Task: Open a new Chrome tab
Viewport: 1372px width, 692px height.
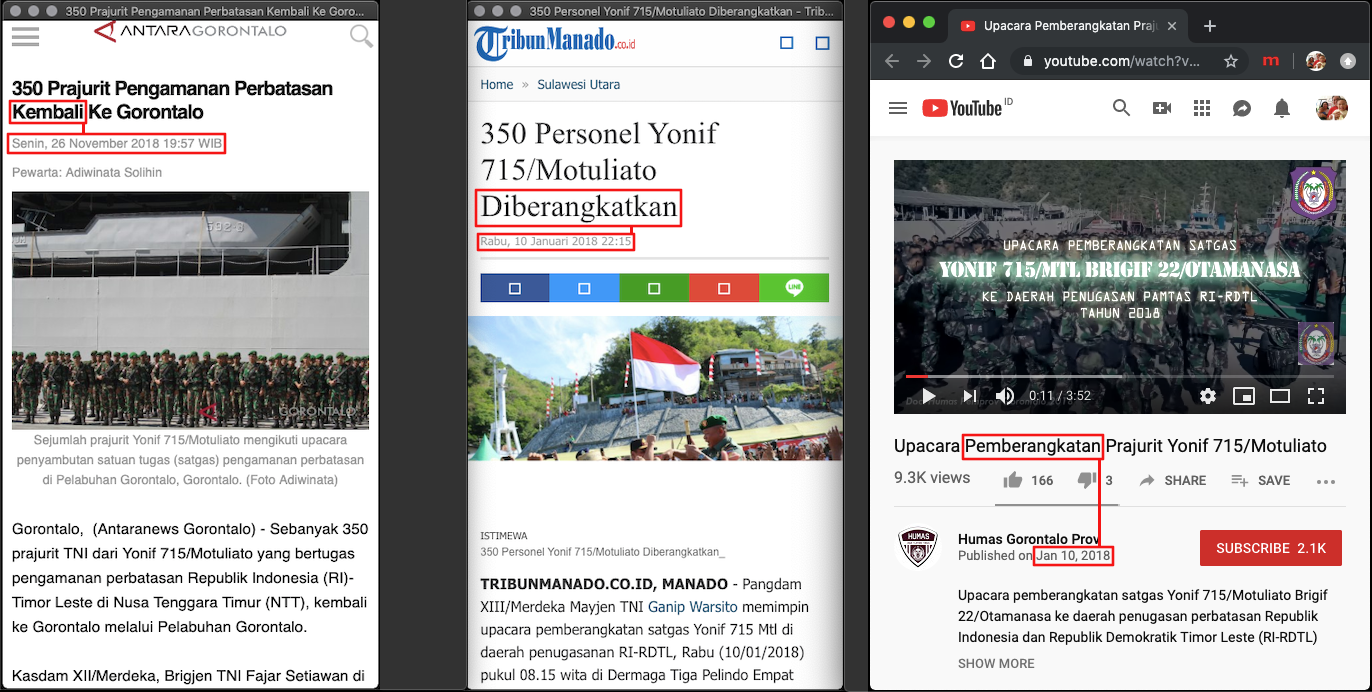Action: tap(1210, 26)
